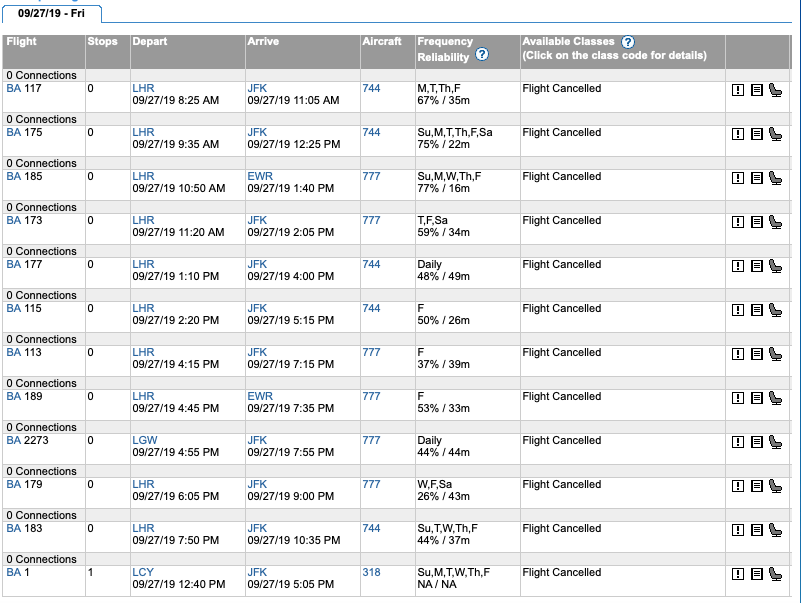Click the alert icon for flight BA 175
The width and height of the screenshot is (801, 603).
tap(738, 134)
